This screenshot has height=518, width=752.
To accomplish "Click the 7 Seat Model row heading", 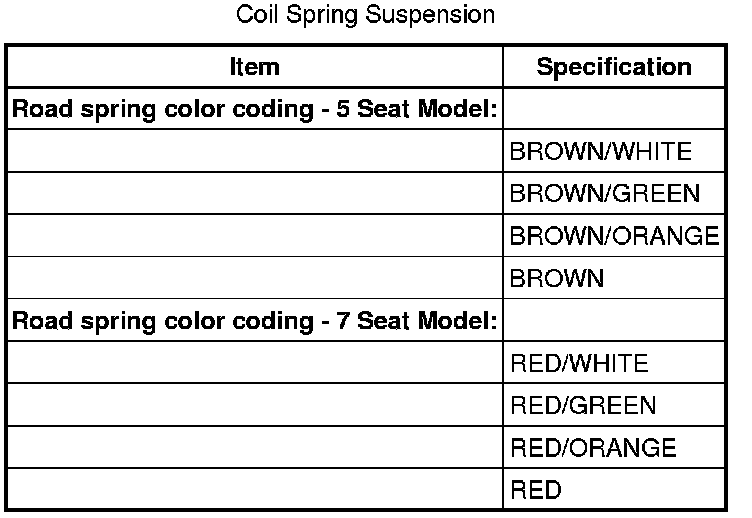I will [x=255, y=320].
